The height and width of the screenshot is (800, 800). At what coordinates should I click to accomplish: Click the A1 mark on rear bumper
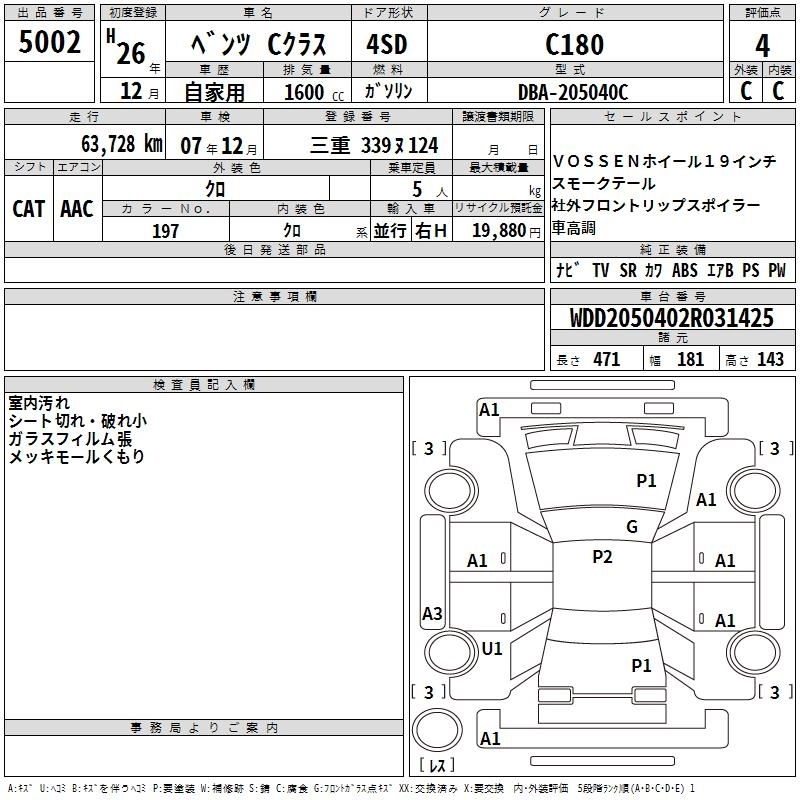tap(490, 738)
